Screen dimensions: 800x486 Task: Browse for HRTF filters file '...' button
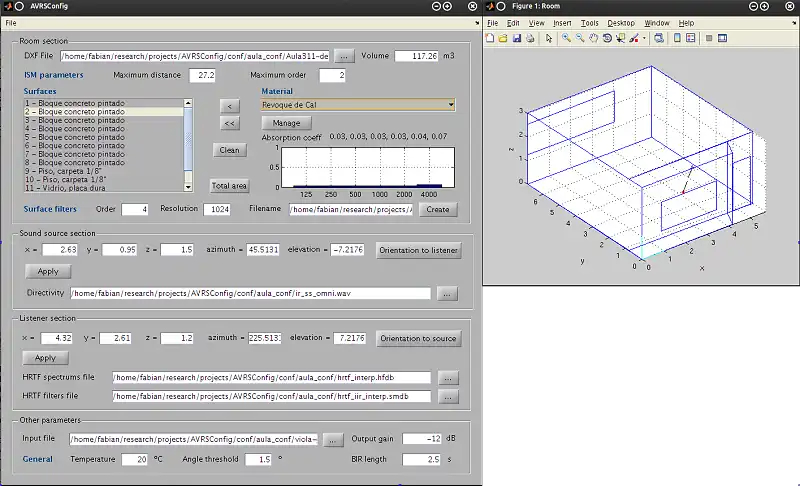(x=447, y=397)
